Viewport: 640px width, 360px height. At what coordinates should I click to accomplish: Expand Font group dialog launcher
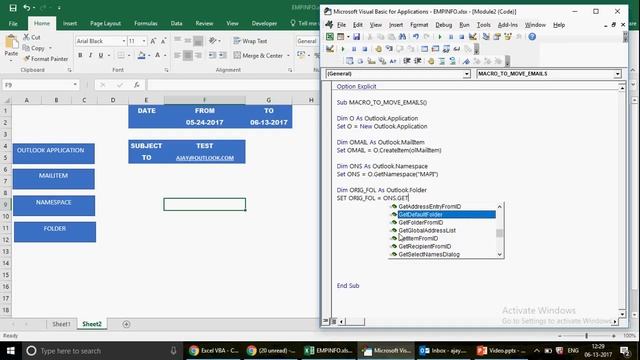(x=167, y=70)
